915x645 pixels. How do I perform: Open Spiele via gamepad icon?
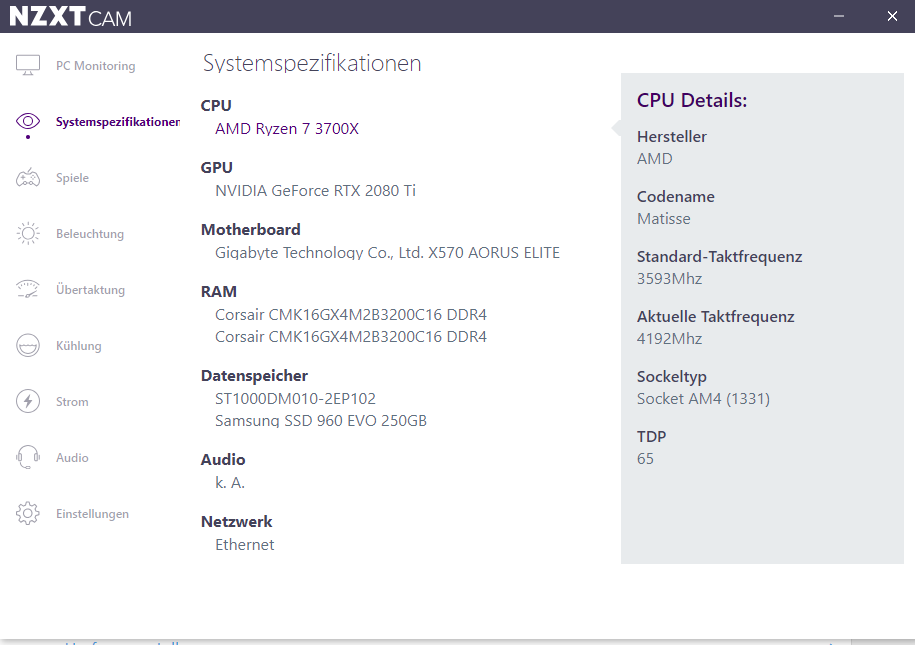[28, 178]
